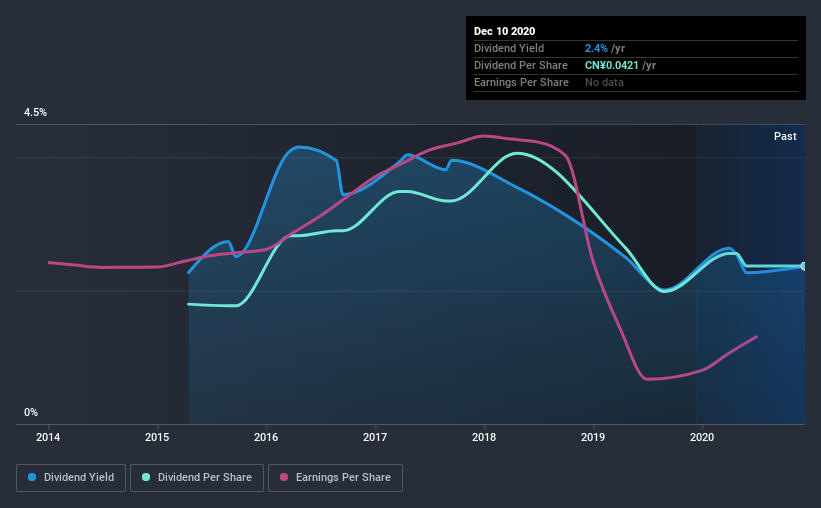
Task: Click the 2017 x-axis label
Action: pyautogui.click(x=375, y=437)
